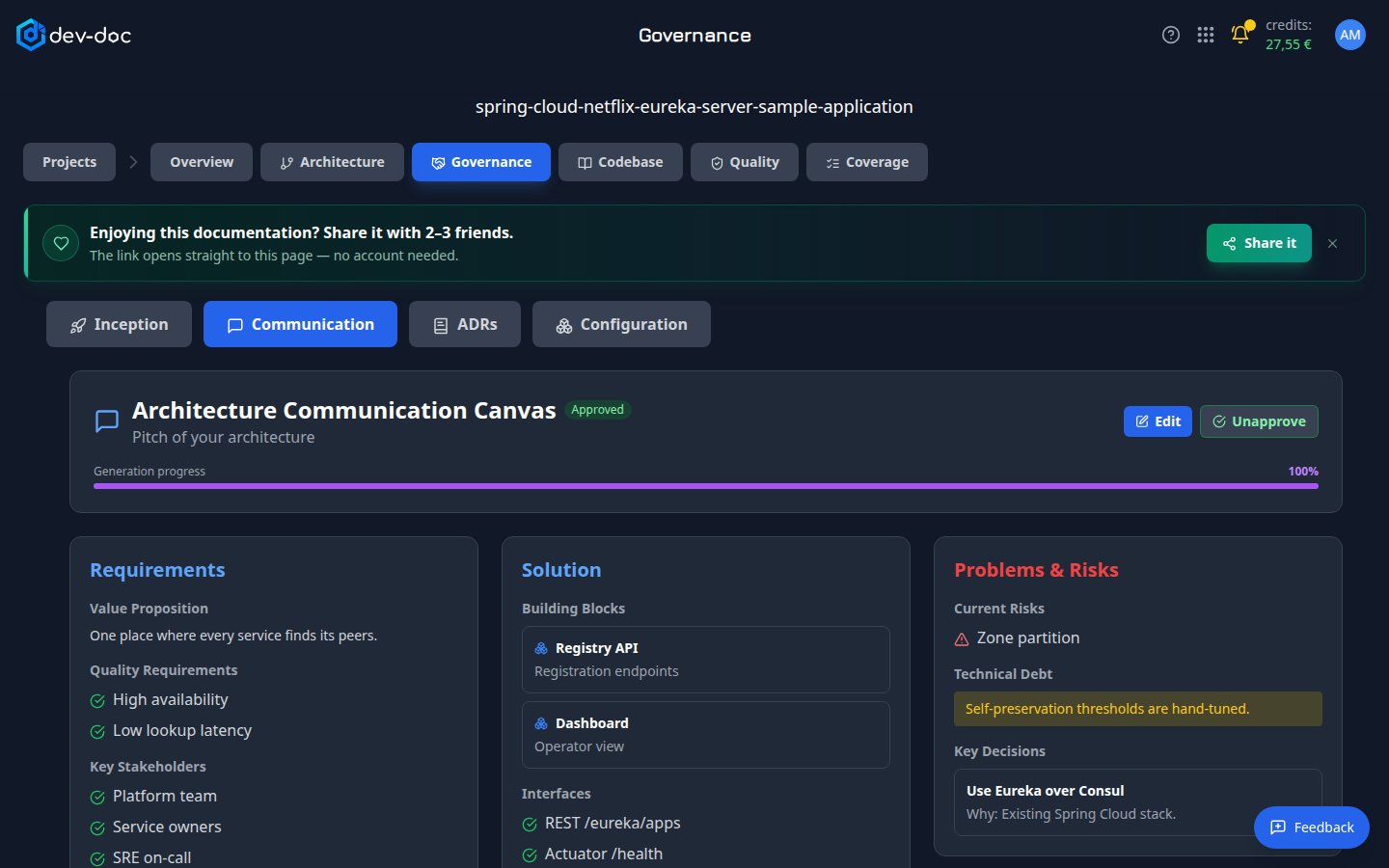The width and height of the screenshot is (1389, 868).
Task: Click the check icon beside REST /eureka/apps
Action: pos(530,825)
